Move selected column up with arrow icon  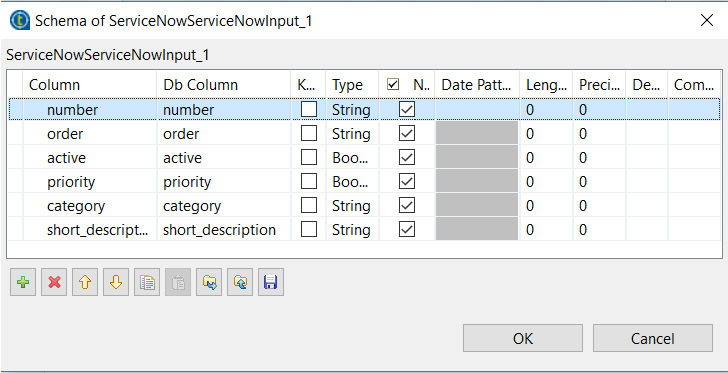[85, 282]
